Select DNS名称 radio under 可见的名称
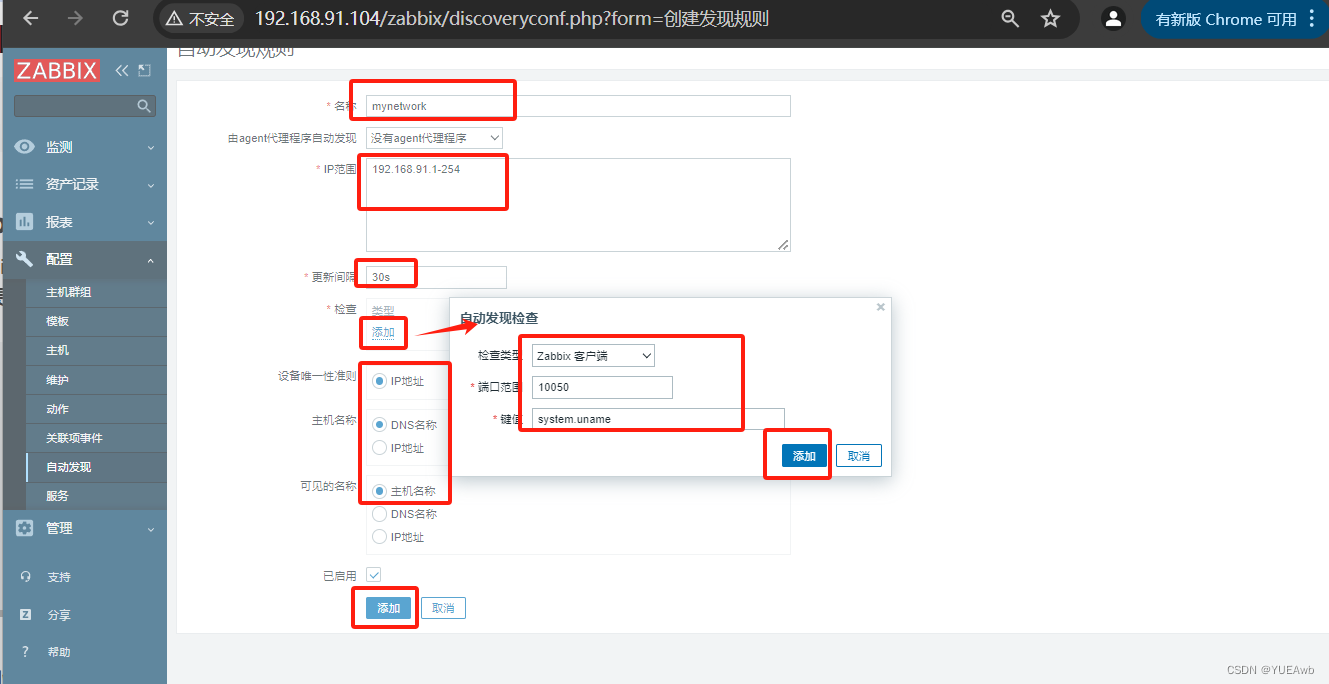The image size is (1329, 684). (x=379, y=514)
